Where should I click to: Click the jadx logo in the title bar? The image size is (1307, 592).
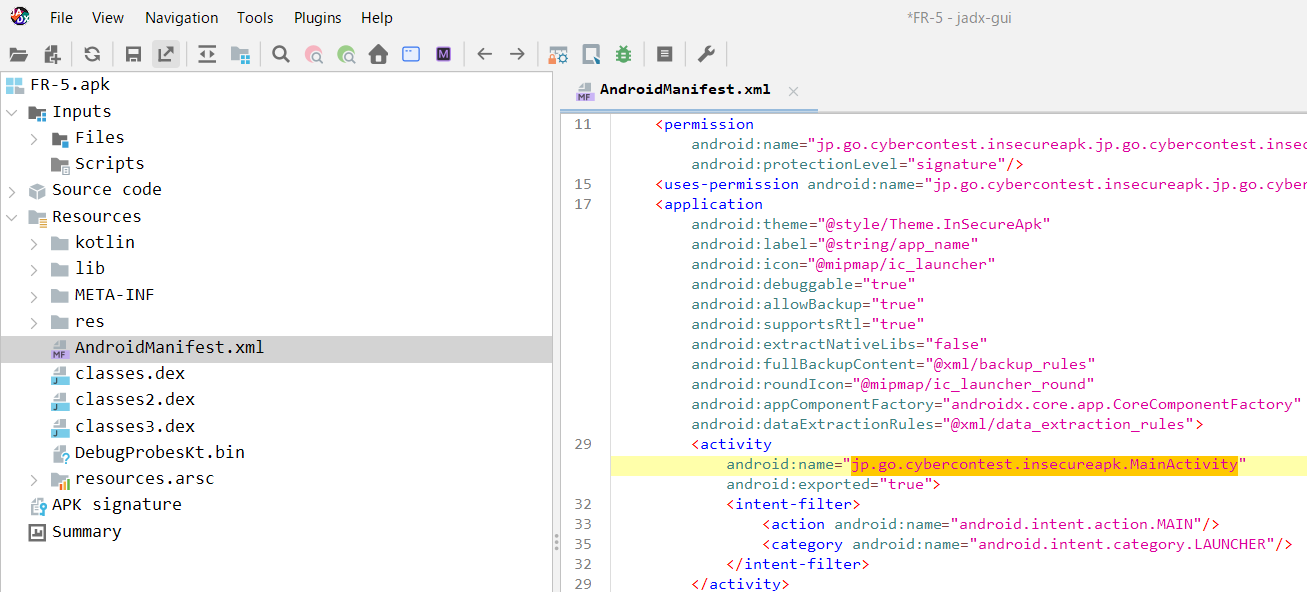pyautogui.click(x=18, y=17)
